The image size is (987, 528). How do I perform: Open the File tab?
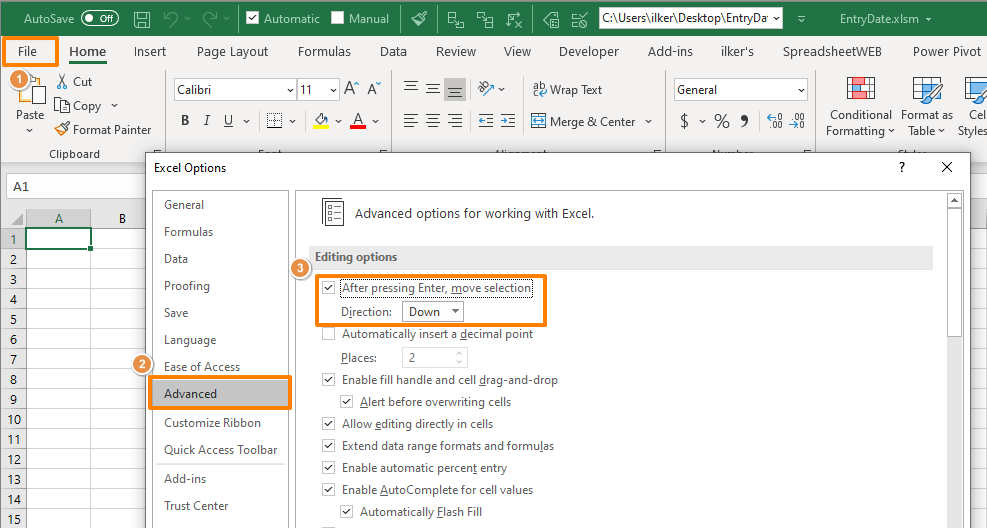[x=27, y=52]
